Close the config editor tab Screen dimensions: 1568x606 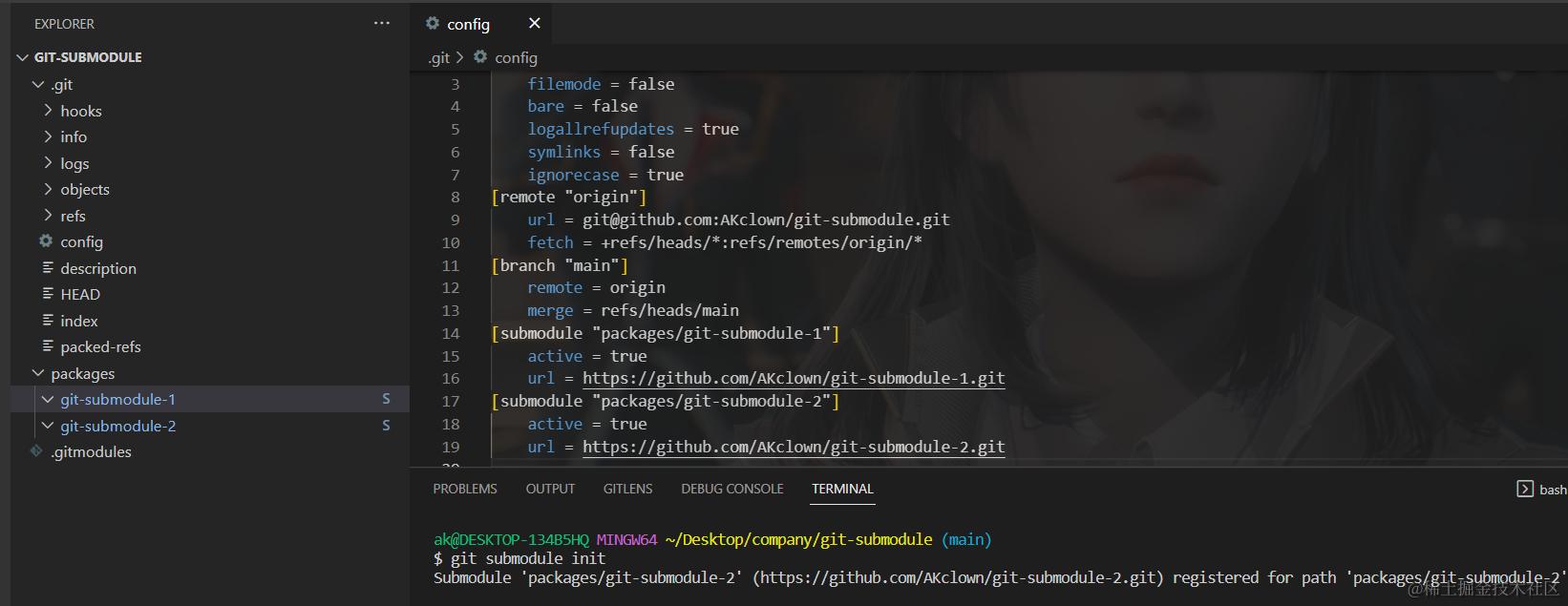pyautogui.click(x=534, y=23)
